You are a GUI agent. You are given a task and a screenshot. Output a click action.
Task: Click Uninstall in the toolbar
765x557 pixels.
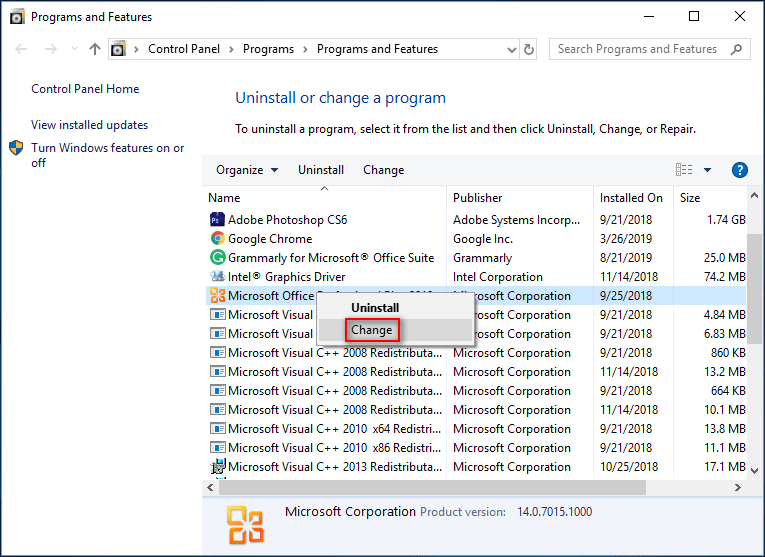click(321, 170)
